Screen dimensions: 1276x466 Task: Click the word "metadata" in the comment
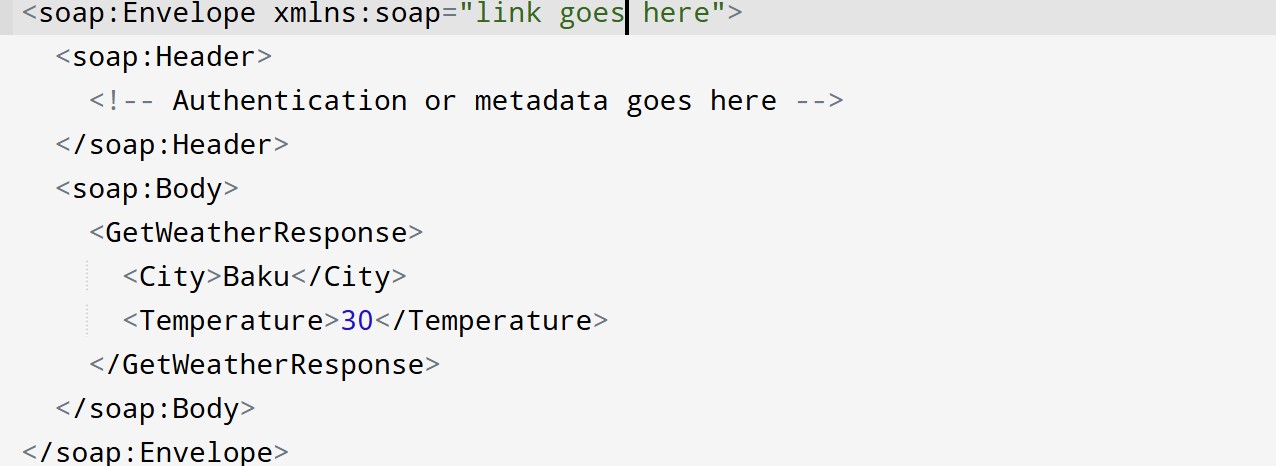pyautogui.click(x=541, y=101)
